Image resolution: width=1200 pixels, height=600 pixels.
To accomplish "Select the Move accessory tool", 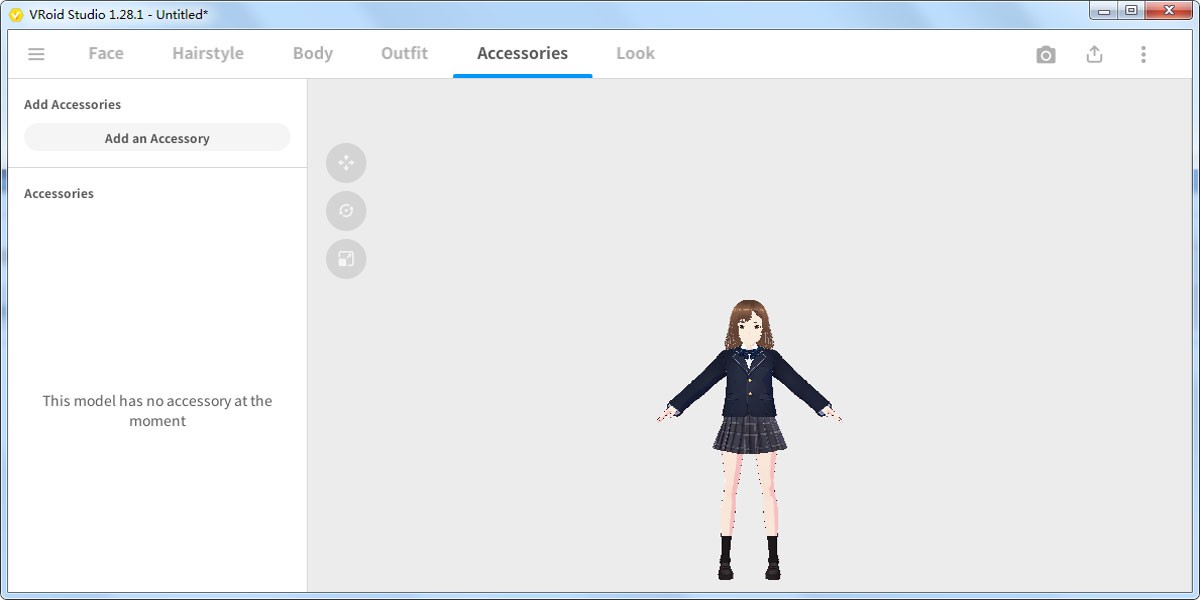I will (x=346, y=163).
